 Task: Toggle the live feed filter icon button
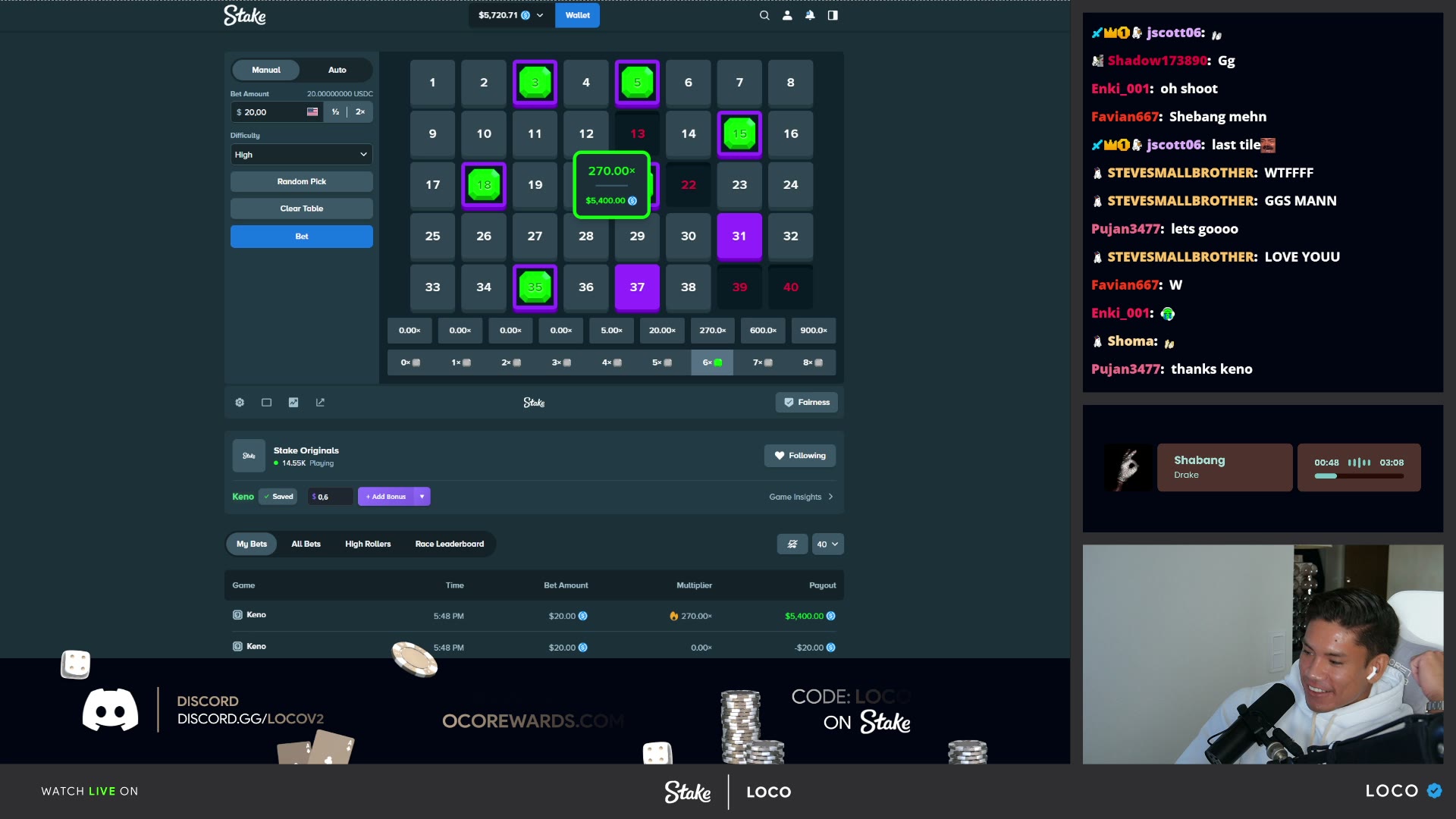click(x=792, y=544)
